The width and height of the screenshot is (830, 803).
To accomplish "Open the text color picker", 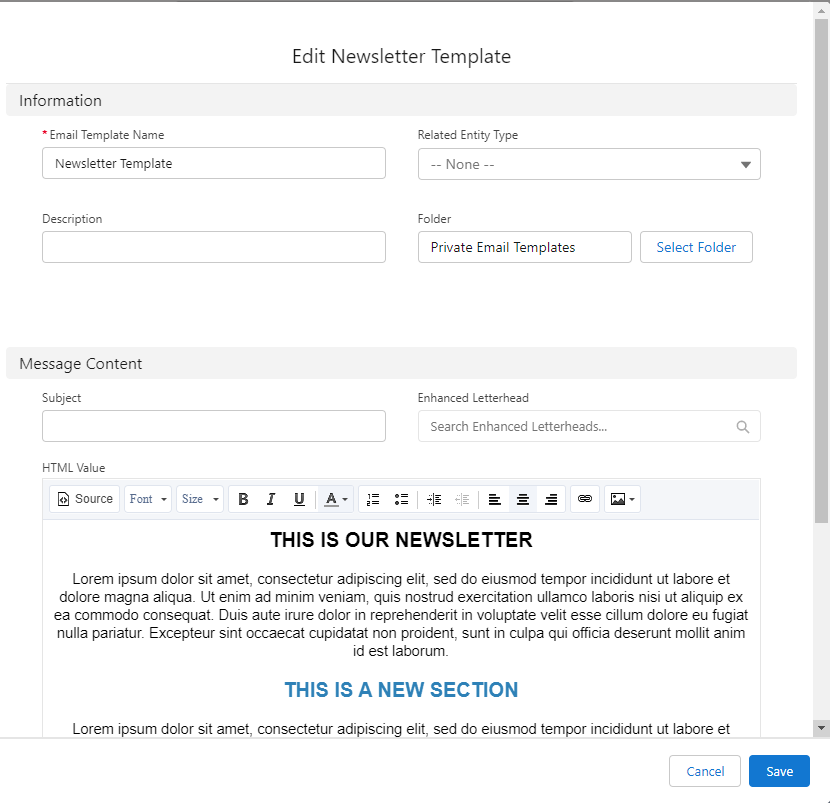I will [336, 499].
